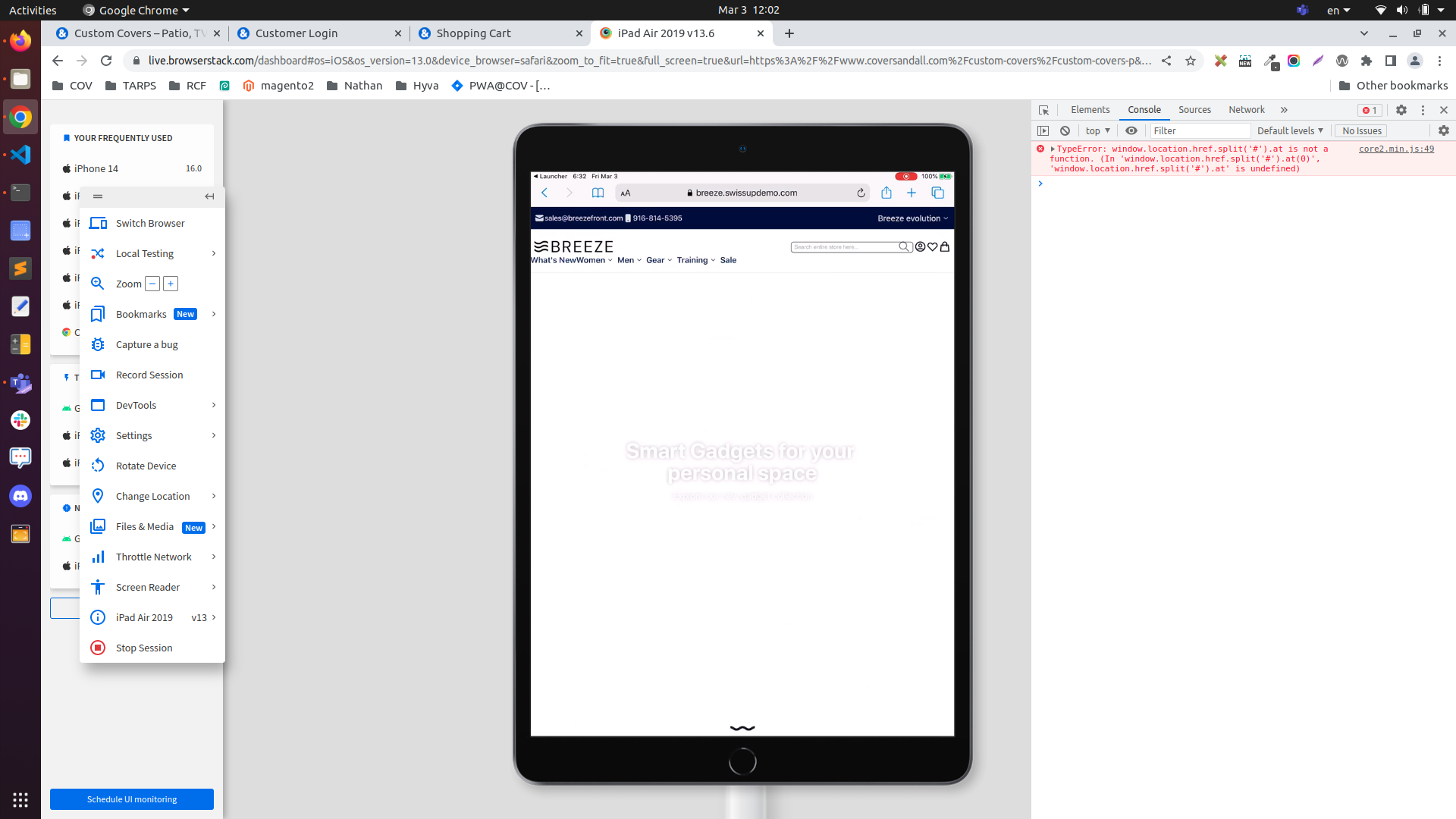
Task: Start Record Session camera icon
Action: [x=98, y=375]
